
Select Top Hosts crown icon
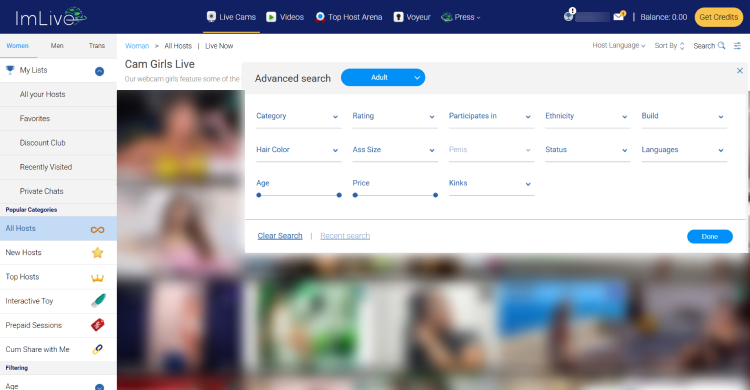pos(98,277)
